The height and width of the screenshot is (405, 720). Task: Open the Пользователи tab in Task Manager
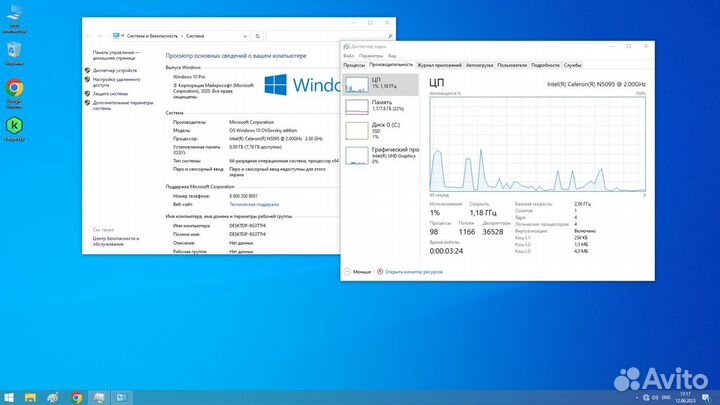[x=512, y=64]
